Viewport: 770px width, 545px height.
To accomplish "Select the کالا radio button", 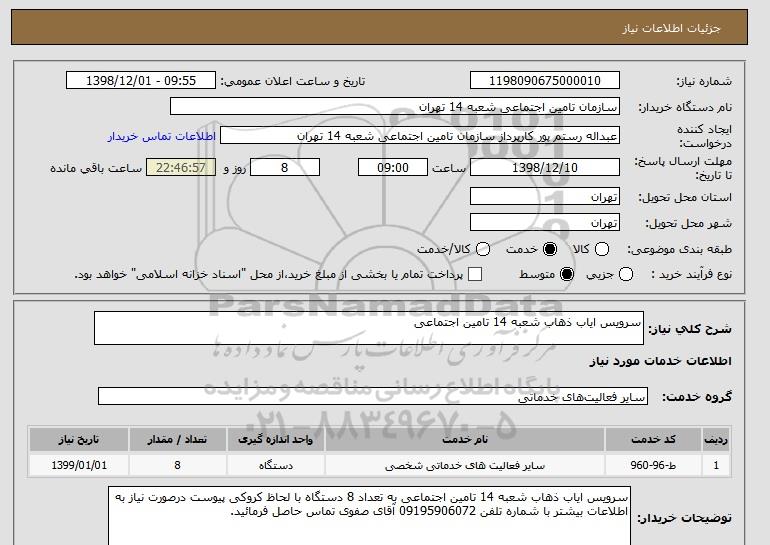I will [602, 249].
